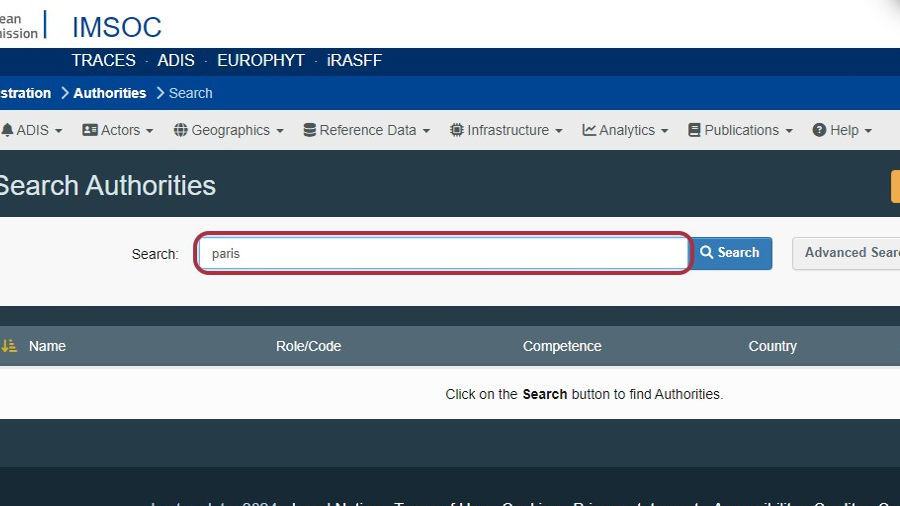Click the chart icon beside Analytics
Viewport: 900px width, 506px height.
tap(589, 130)
